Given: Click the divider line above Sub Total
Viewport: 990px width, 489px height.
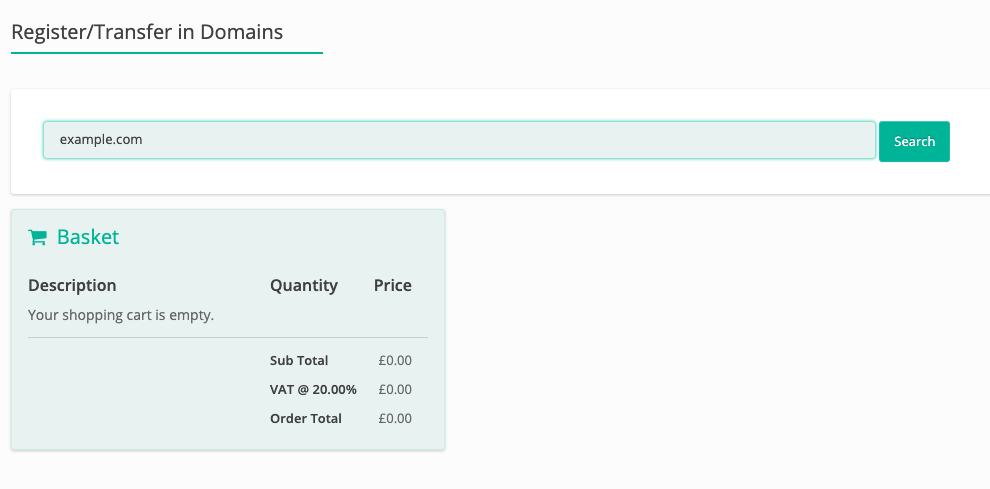Looking at the screenshot, I should click(x=228, y=338).
